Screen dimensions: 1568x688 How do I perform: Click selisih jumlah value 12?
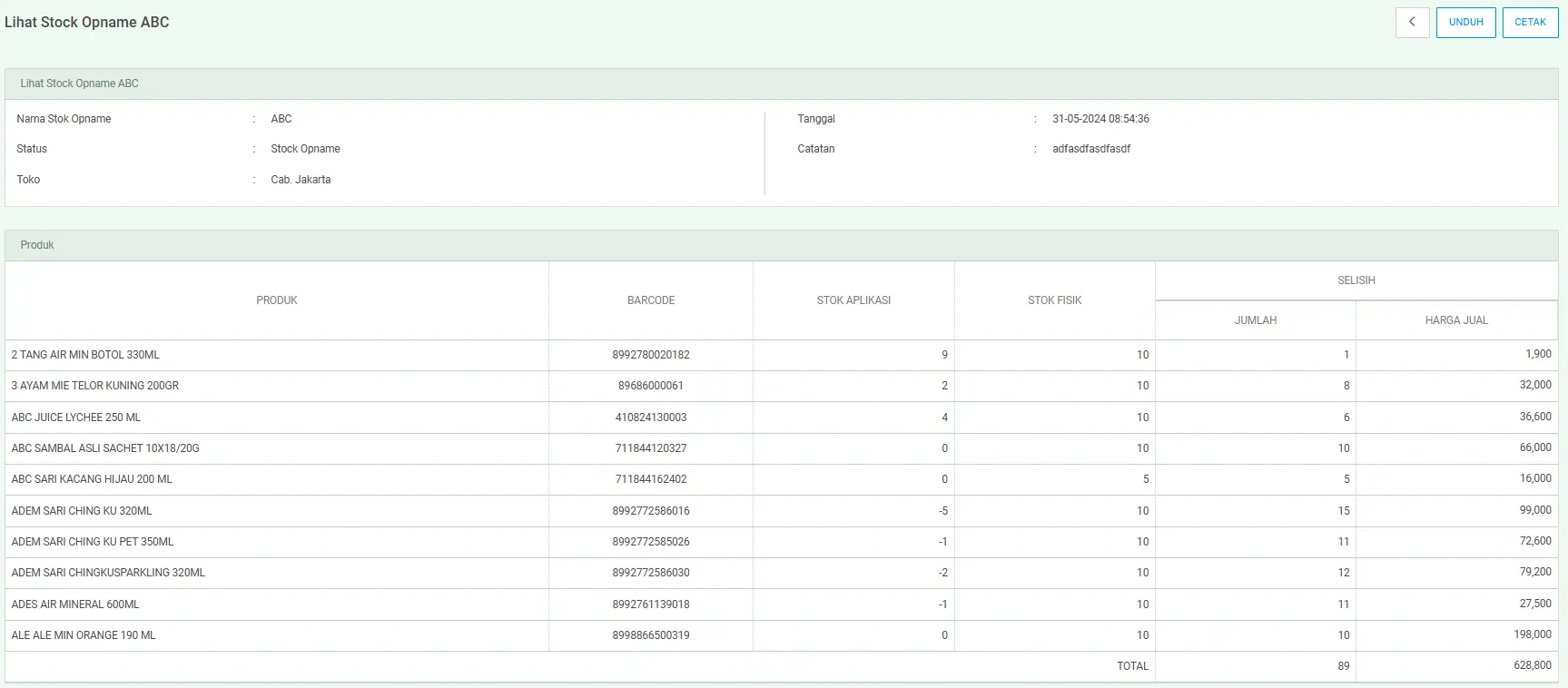[x=1344, y=573]
